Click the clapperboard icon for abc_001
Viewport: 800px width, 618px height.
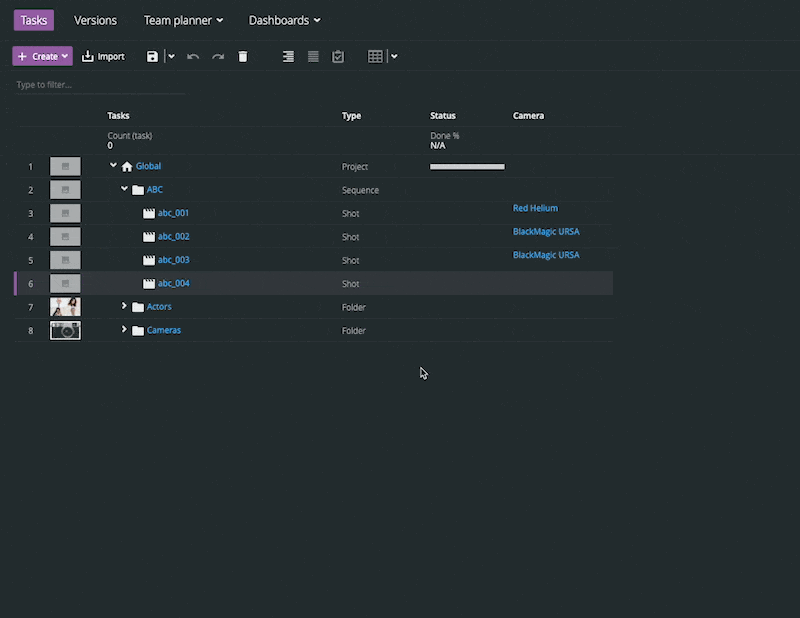pos(148,213)
